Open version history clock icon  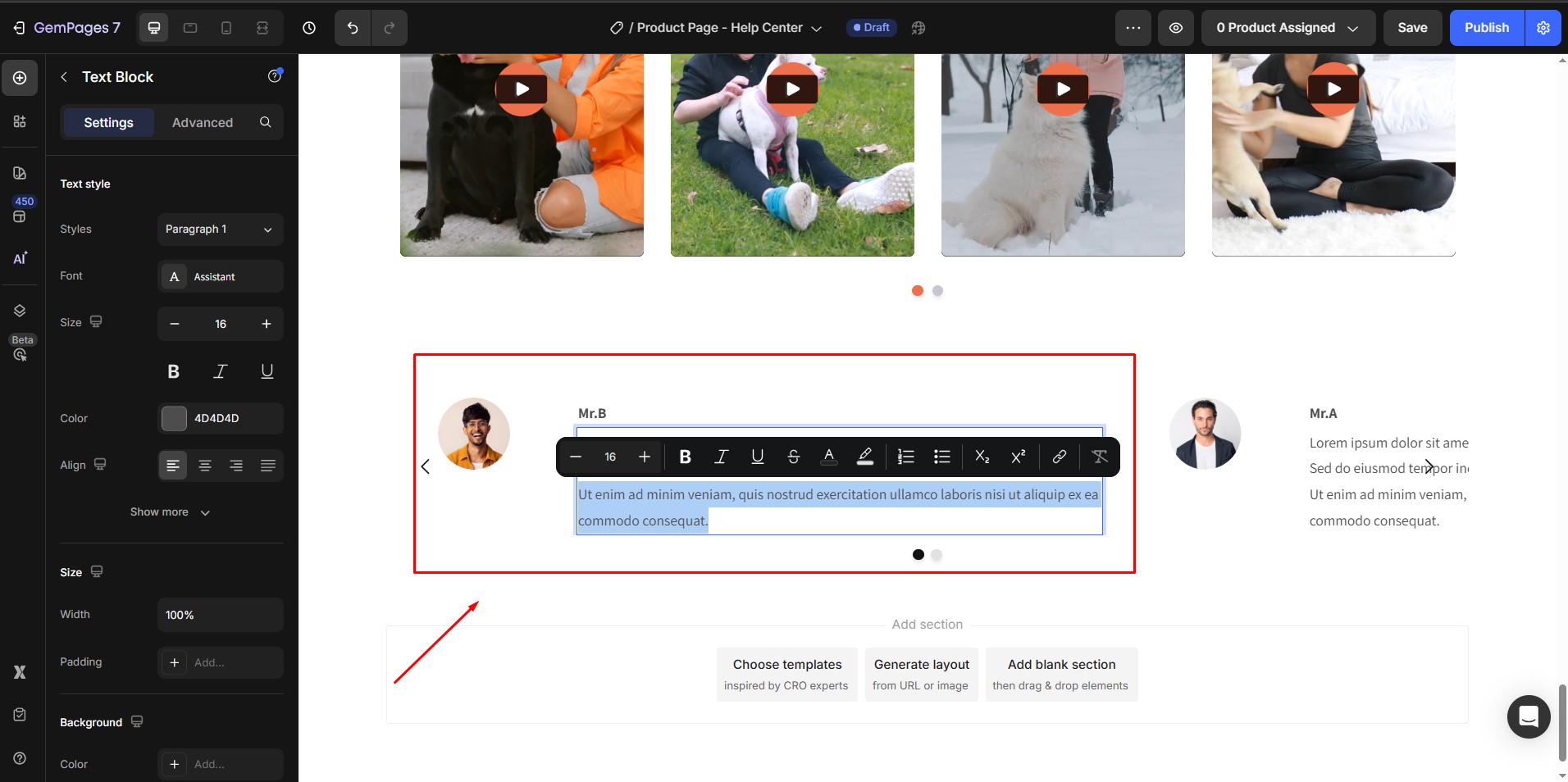point(309,28)
